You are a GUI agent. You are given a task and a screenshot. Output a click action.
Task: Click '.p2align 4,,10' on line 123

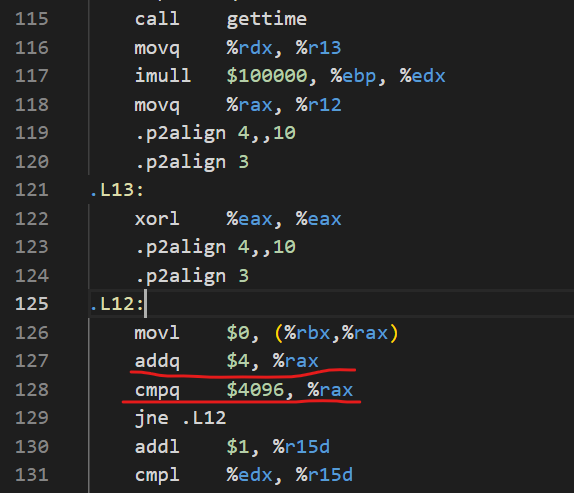pyautogui.click(x=215, y=248)
